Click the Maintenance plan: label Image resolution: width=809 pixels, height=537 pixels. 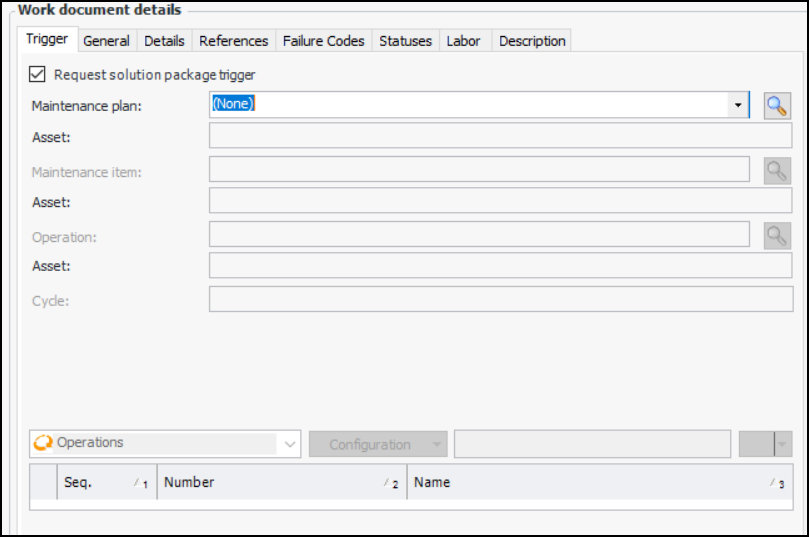87,106
